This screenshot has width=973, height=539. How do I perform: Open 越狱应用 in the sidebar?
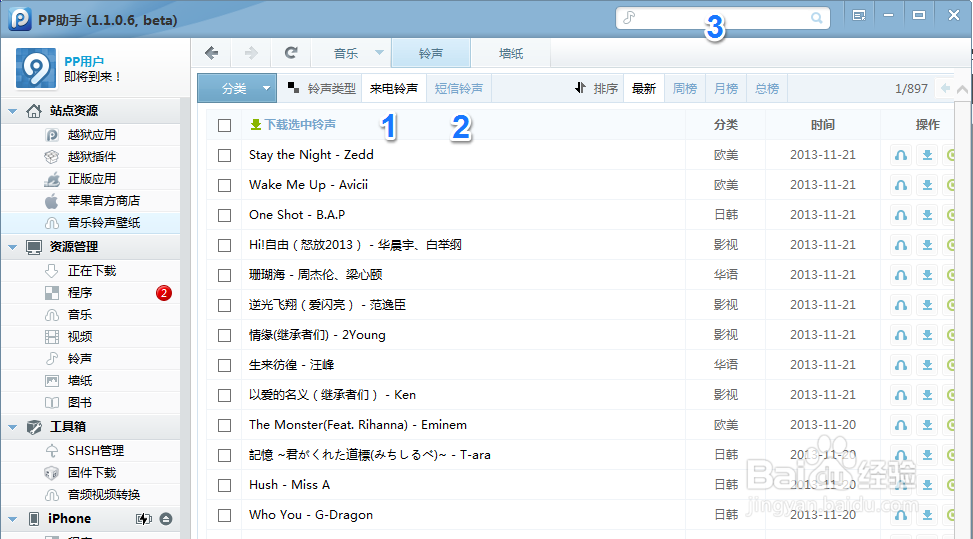91,135
